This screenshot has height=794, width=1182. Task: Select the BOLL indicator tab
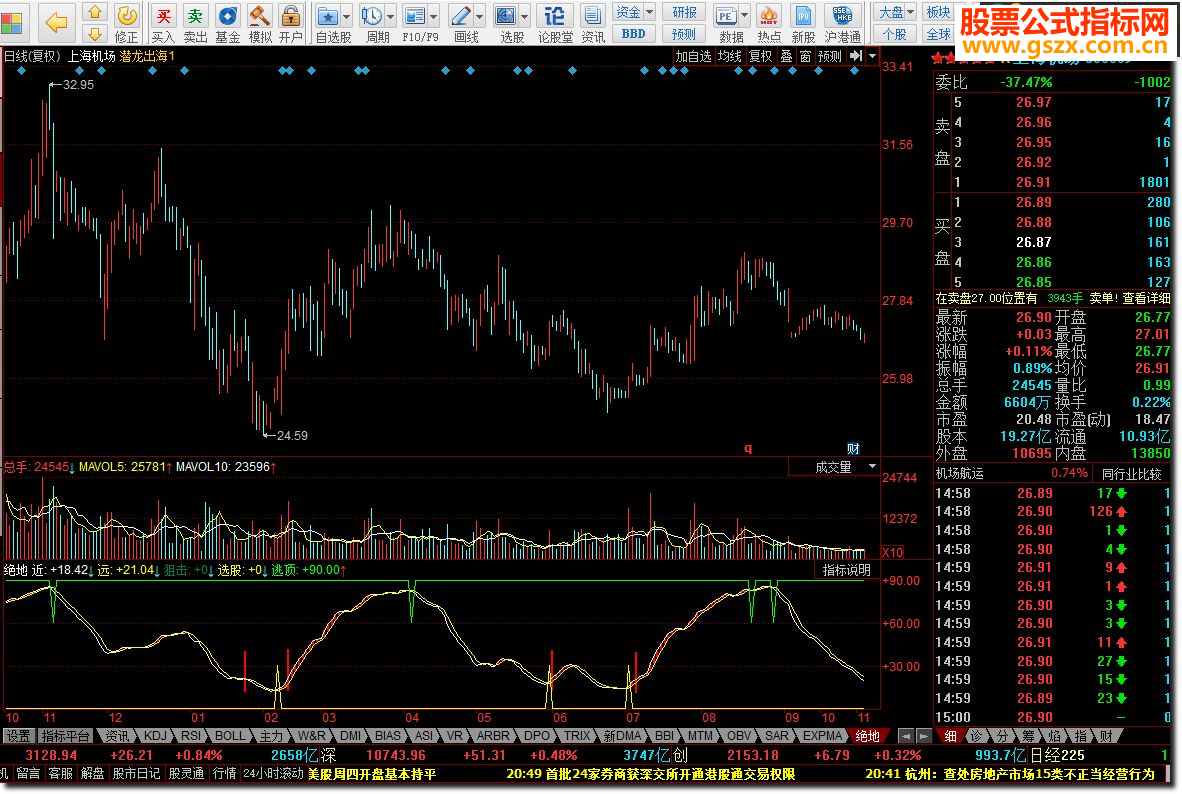click(x=230, y=736)
